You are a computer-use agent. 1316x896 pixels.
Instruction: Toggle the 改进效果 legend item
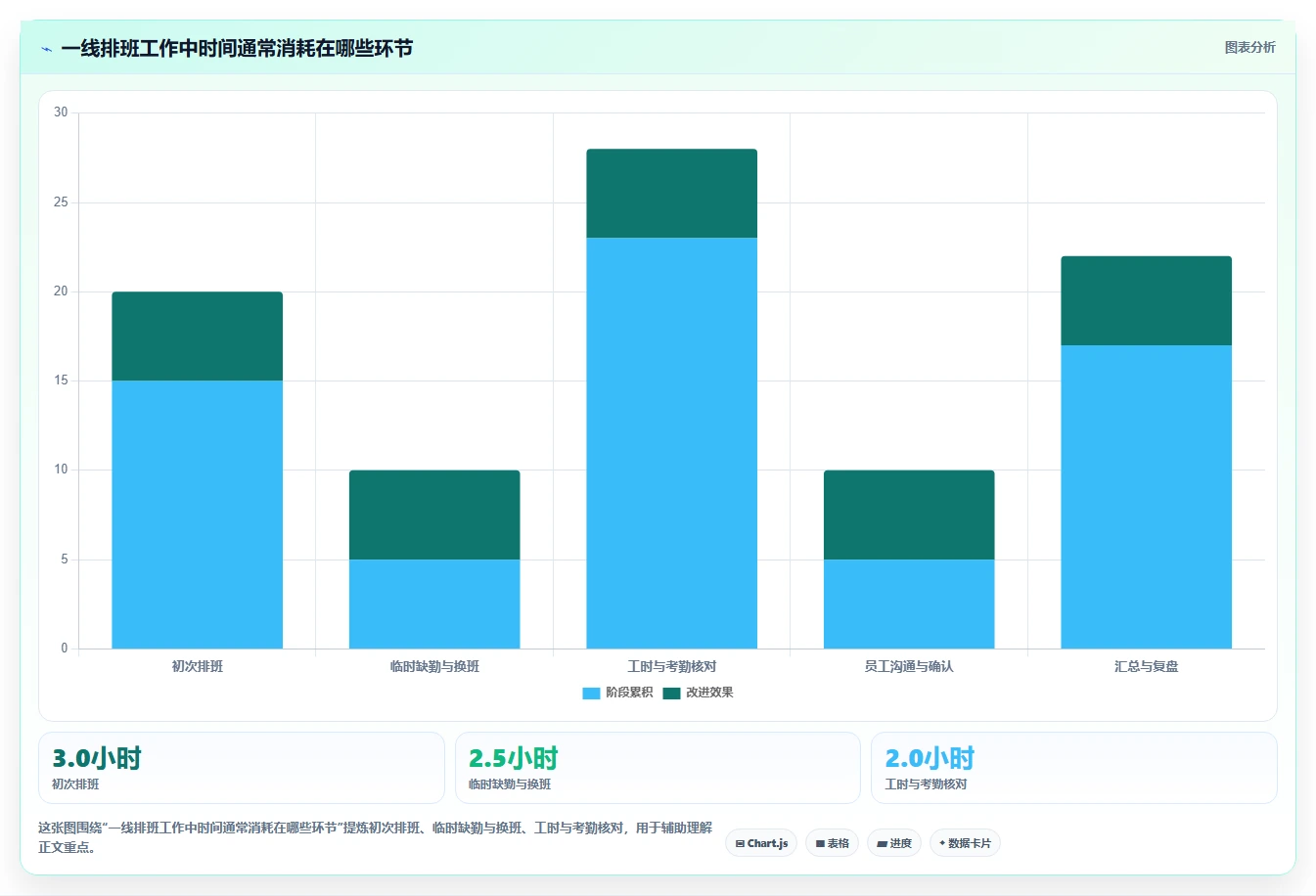click(x=698, y=693)
